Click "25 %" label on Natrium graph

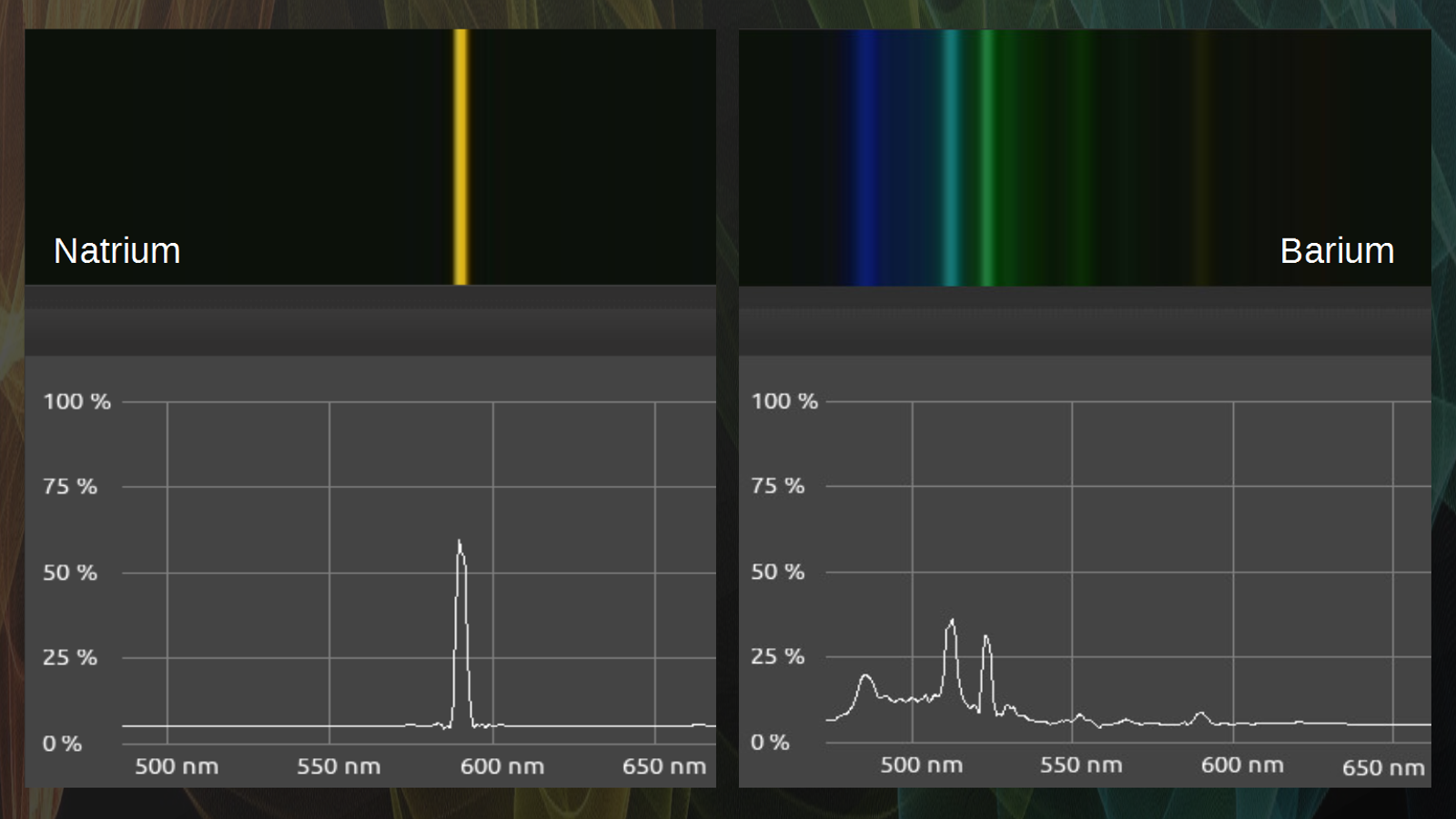pyautogui.click(x=70, y=658)
